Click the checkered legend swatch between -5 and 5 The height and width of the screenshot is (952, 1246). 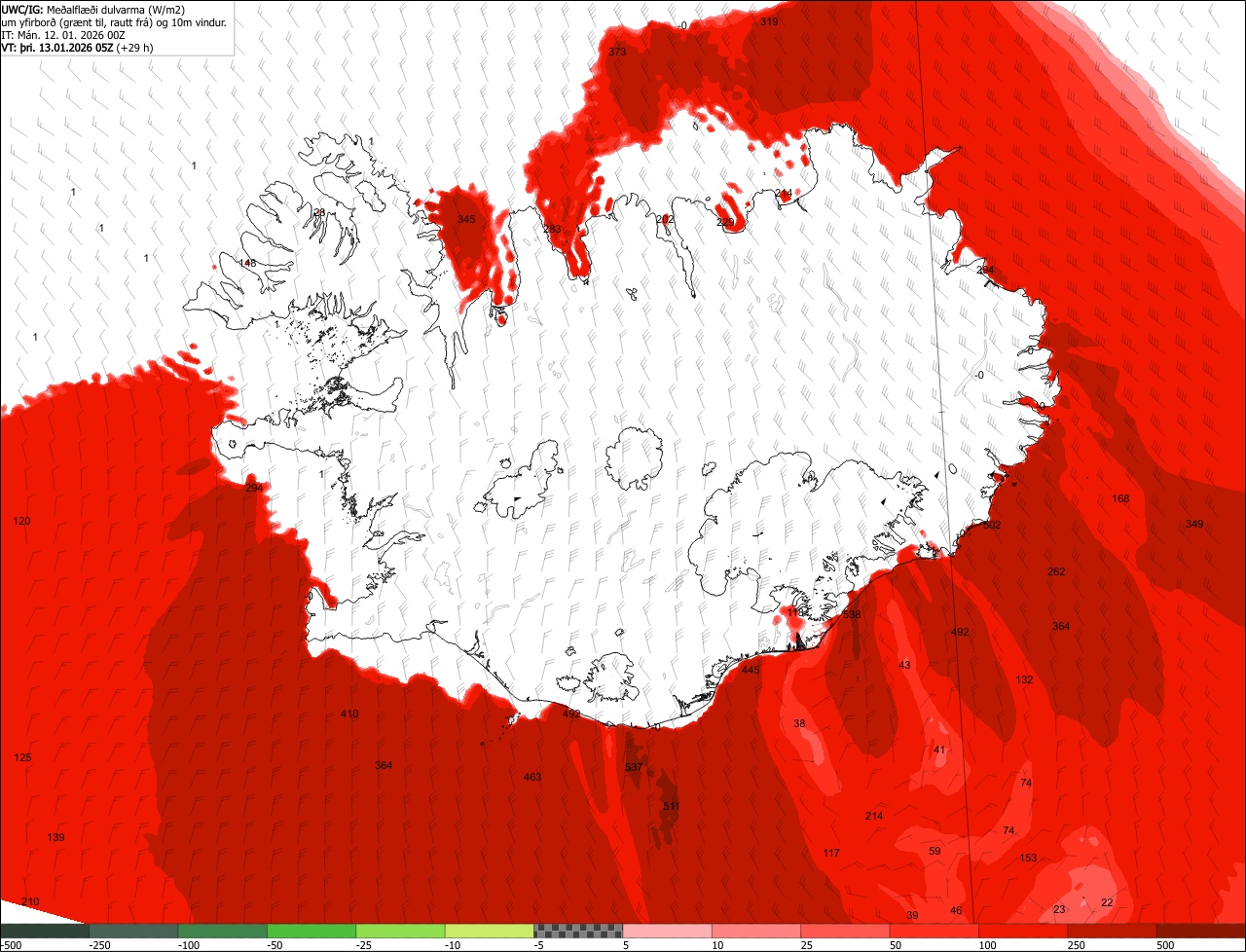(x=578, y=931)
